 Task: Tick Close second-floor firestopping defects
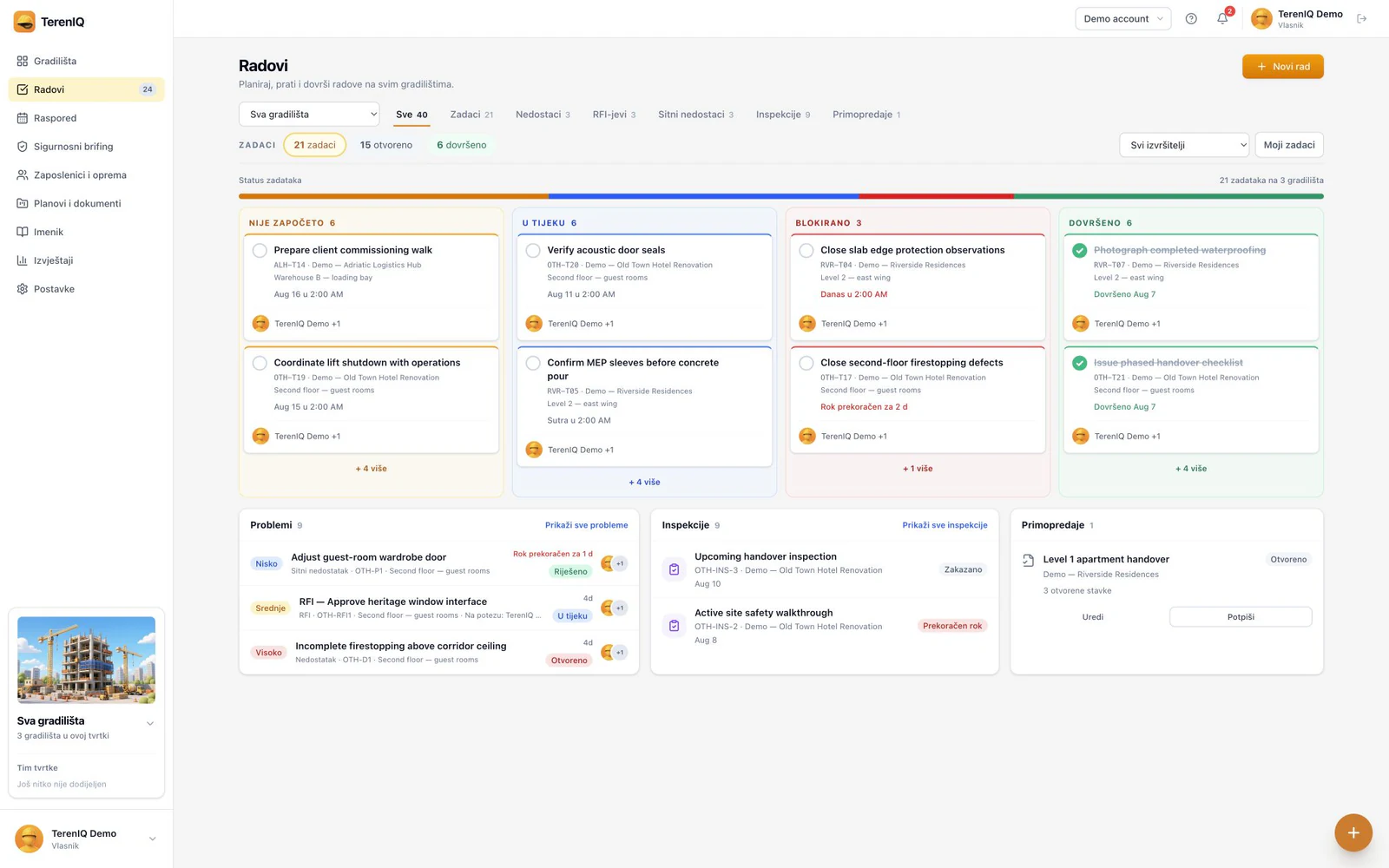[x=806, y=363]
